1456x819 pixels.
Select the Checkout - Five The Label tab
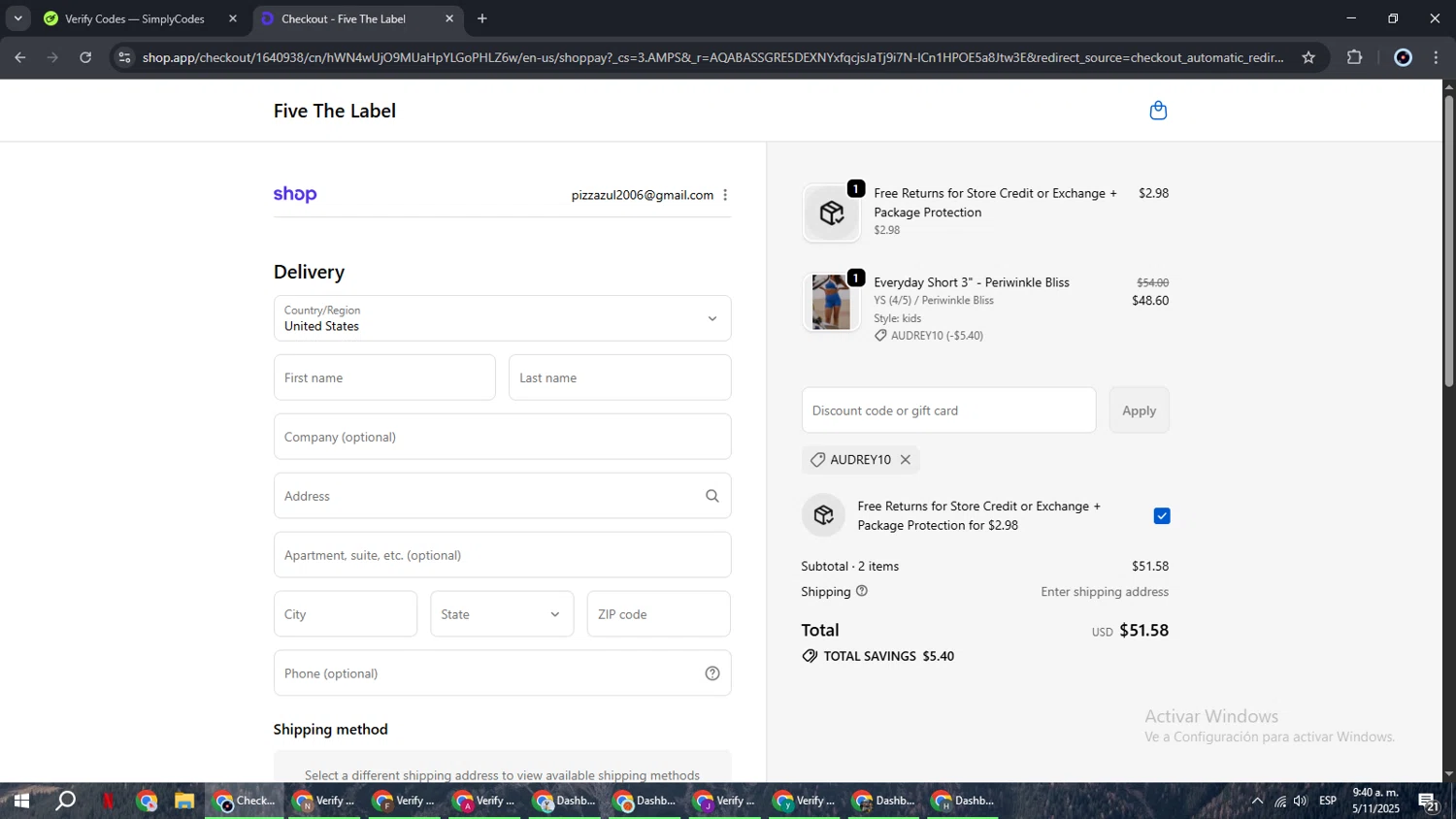344,18
